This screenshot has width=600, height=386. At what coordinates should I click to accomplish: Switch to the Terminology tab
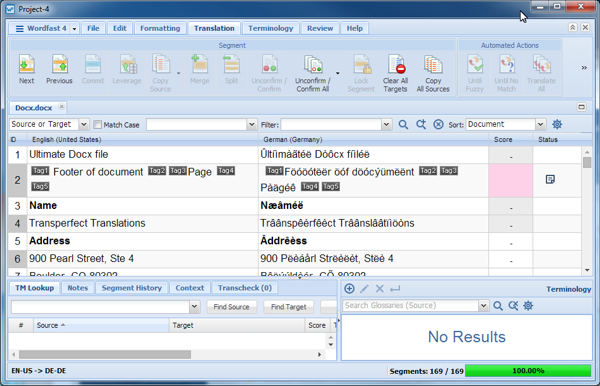pyautogui.click(x=271, y=28)
